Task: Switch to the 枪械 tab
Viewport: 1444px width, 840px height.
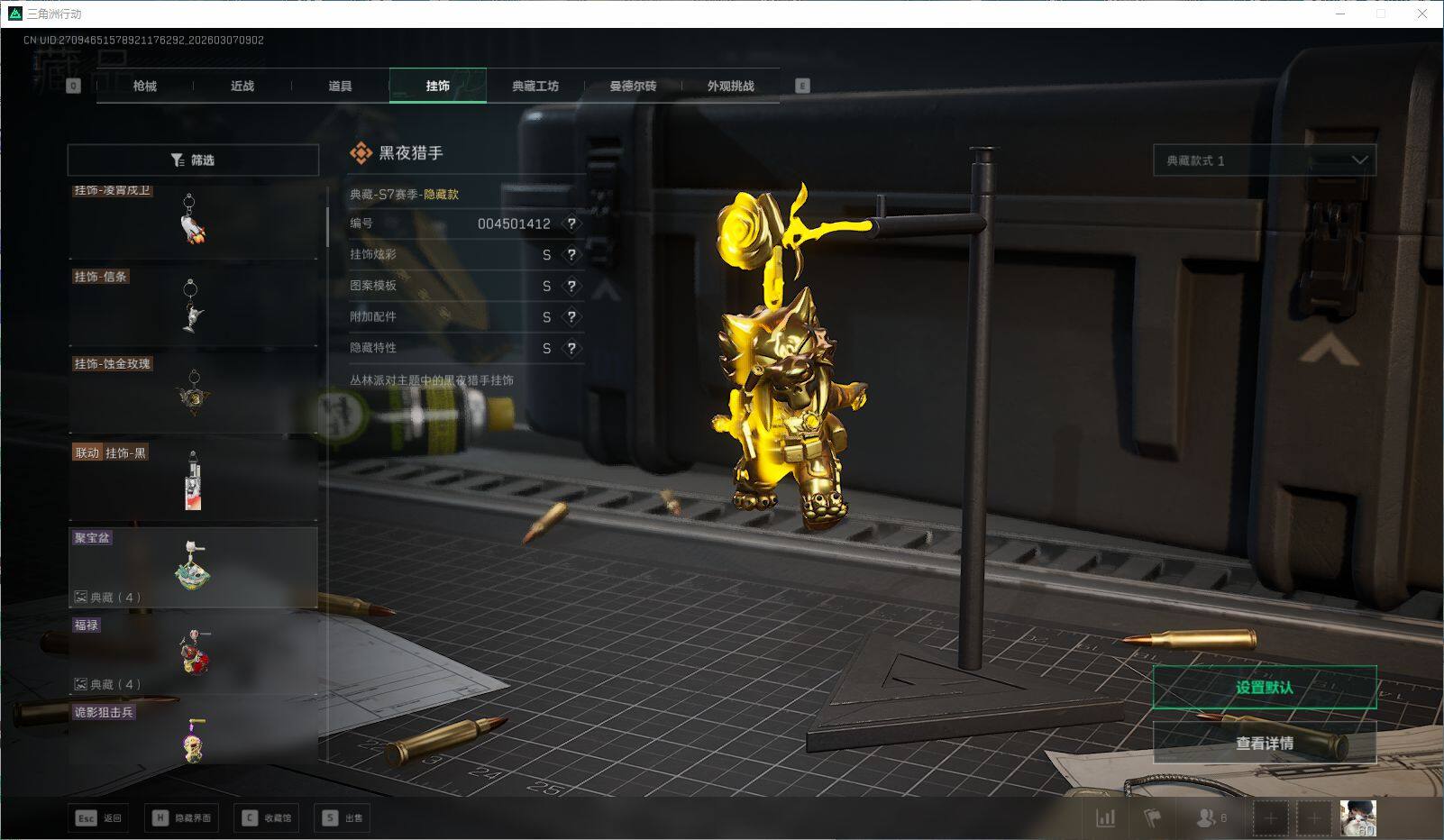Action: 144,86
